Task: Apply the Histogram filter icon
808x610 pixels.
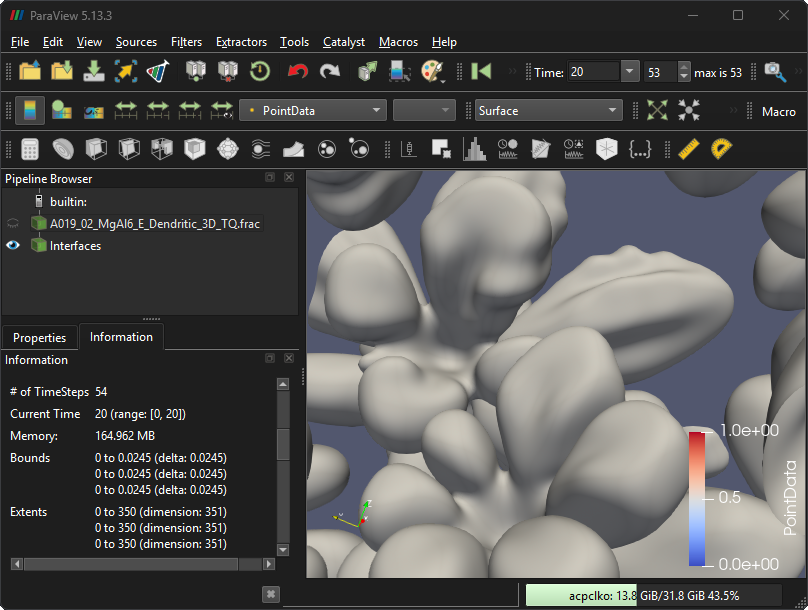Action: tap(473, 149)
